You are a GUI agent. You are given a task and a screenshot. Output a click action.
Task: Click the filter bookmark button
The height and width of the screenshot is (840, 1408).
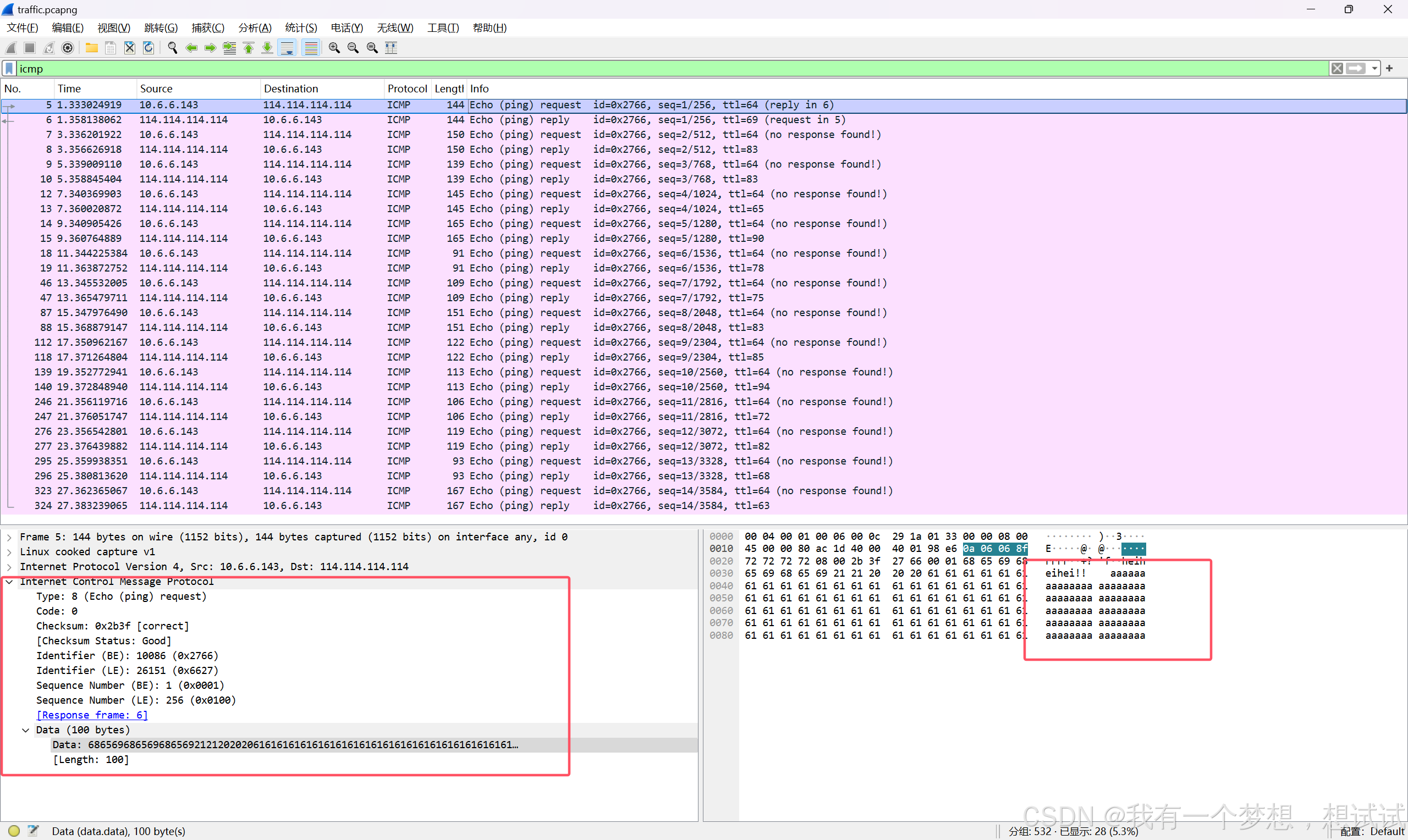point(9,69)
